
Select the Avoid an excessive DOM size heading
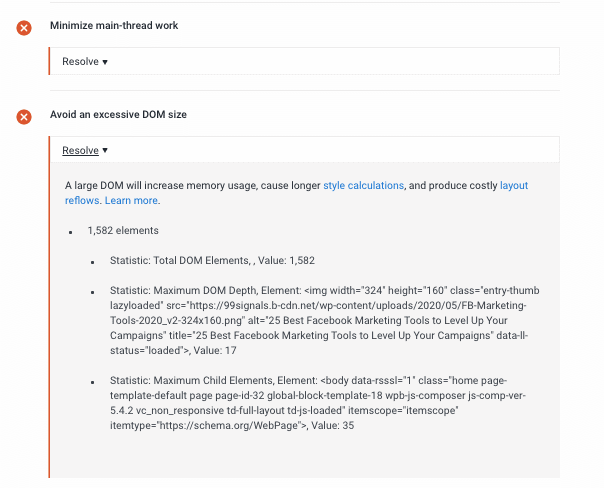(x=118, y=115)
